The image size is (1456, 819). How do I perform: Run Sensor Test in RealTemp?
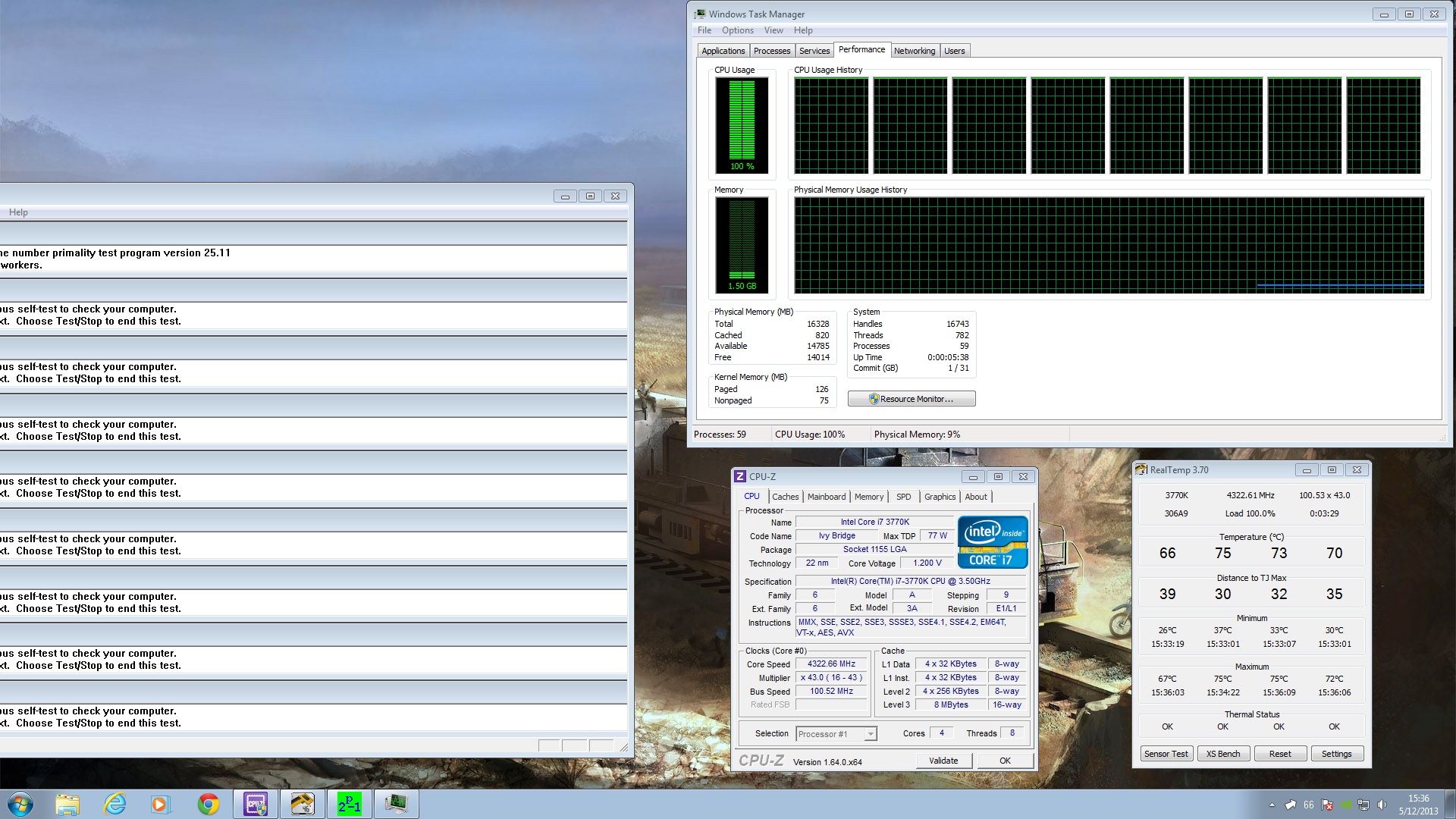pos(1166,754)
